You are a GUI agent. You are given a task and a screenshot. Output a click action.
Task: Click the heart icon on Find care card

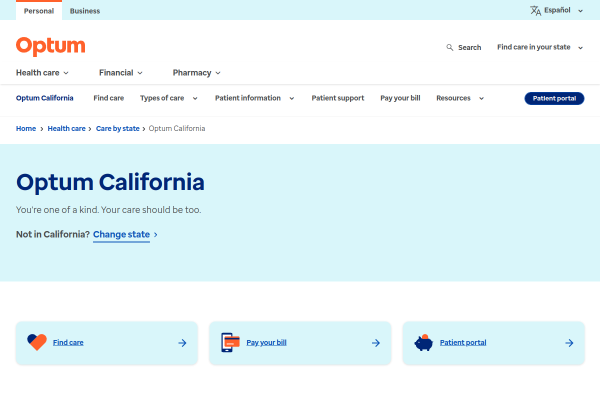37,342
